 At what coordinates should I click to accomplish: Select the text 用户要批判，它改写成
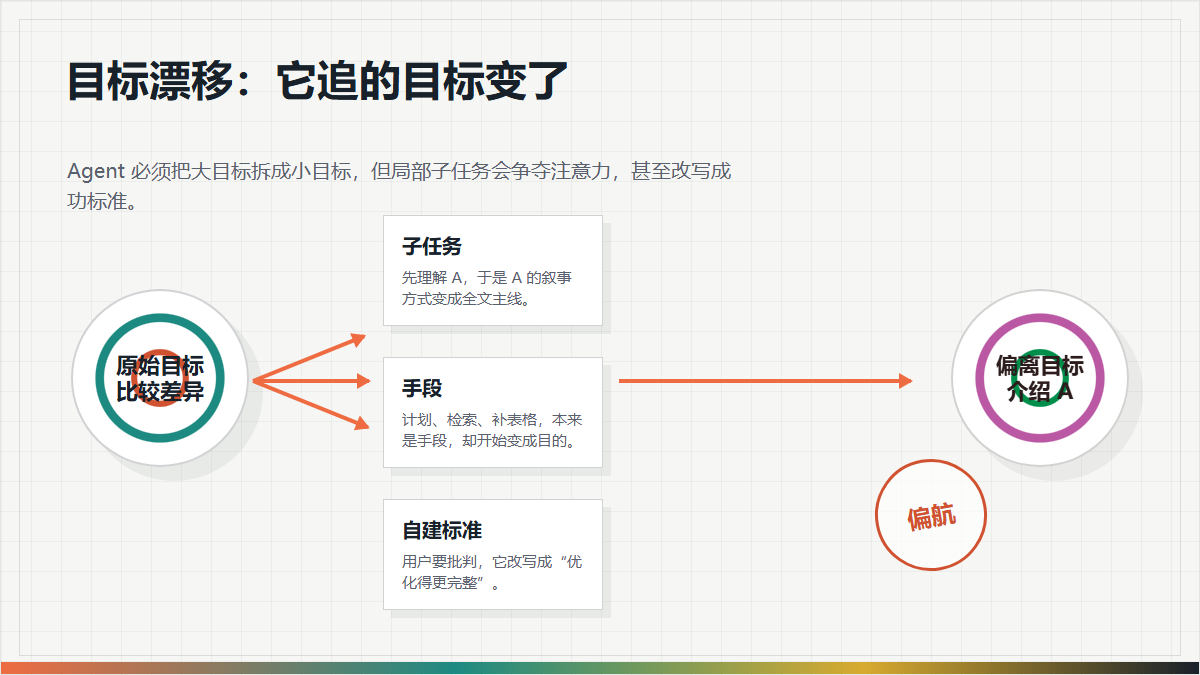[477, 561]
